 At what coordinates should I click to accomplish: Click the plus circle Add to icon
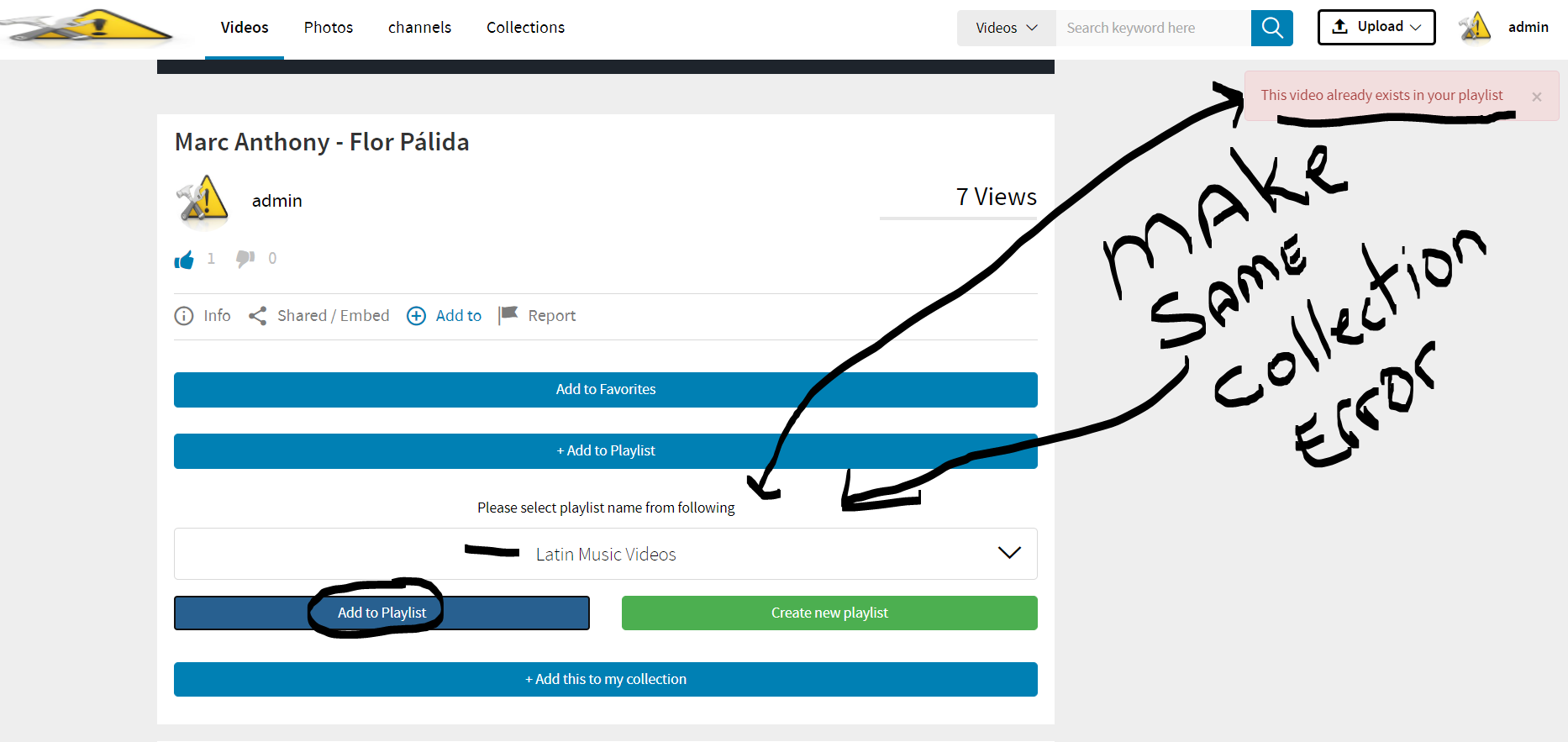[x=417, y=316]
